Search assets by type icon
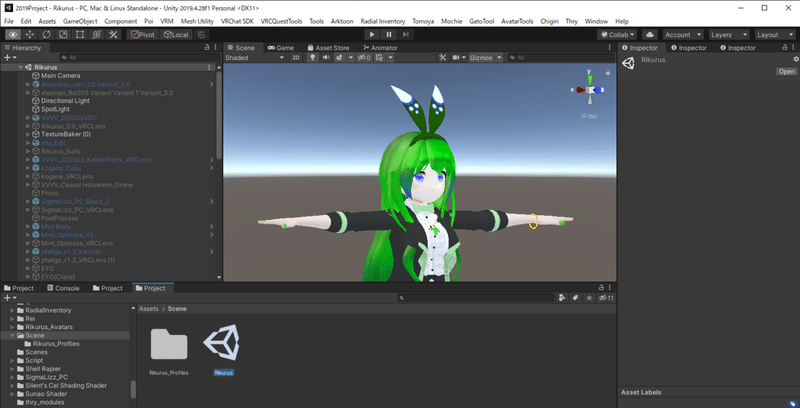Screen dimensions: 800x408 (562, 298)
